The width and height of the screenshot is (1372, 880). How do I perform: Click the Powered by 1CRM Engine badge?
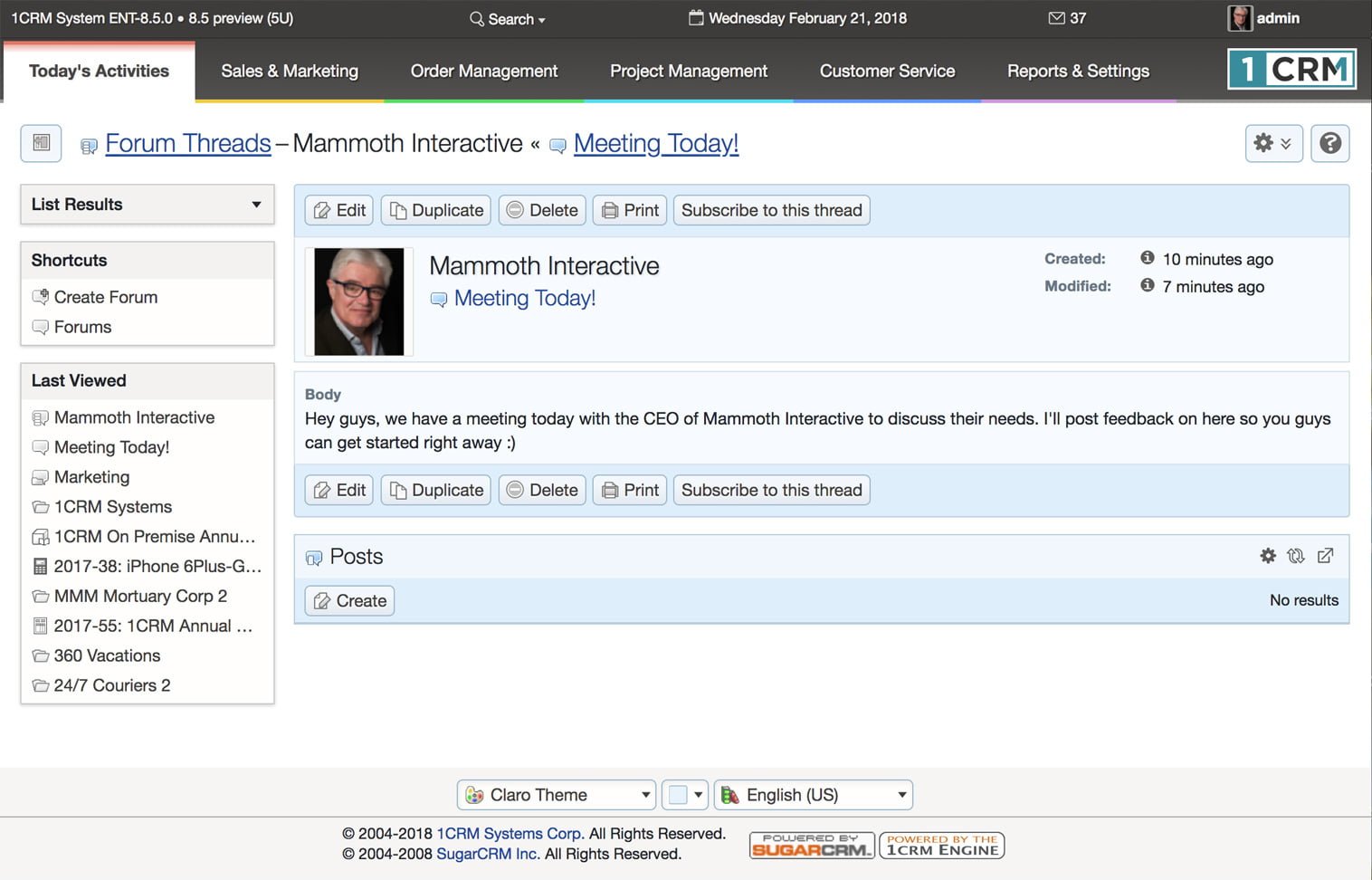pyautogui.click(x=942, y=845)
